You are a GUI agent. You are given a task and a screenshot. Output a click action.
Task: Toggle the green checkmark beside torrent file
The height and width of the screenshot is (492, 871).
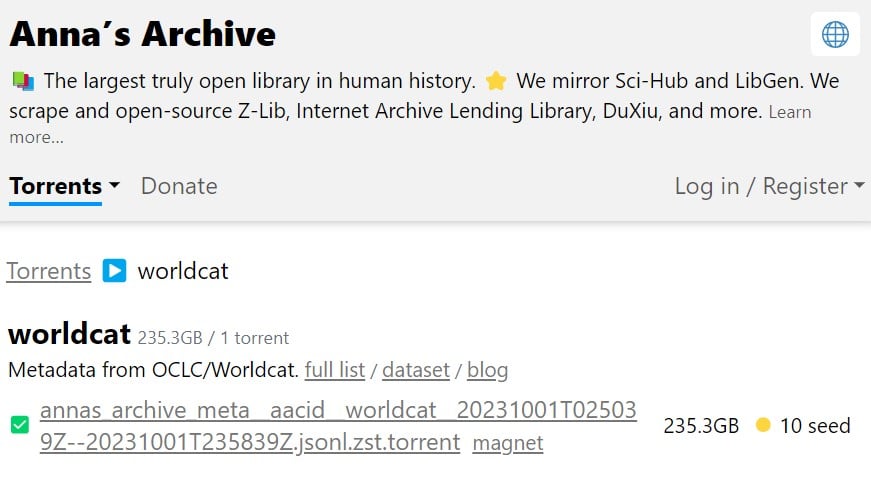pyautogui.click(x=20, y=425)
